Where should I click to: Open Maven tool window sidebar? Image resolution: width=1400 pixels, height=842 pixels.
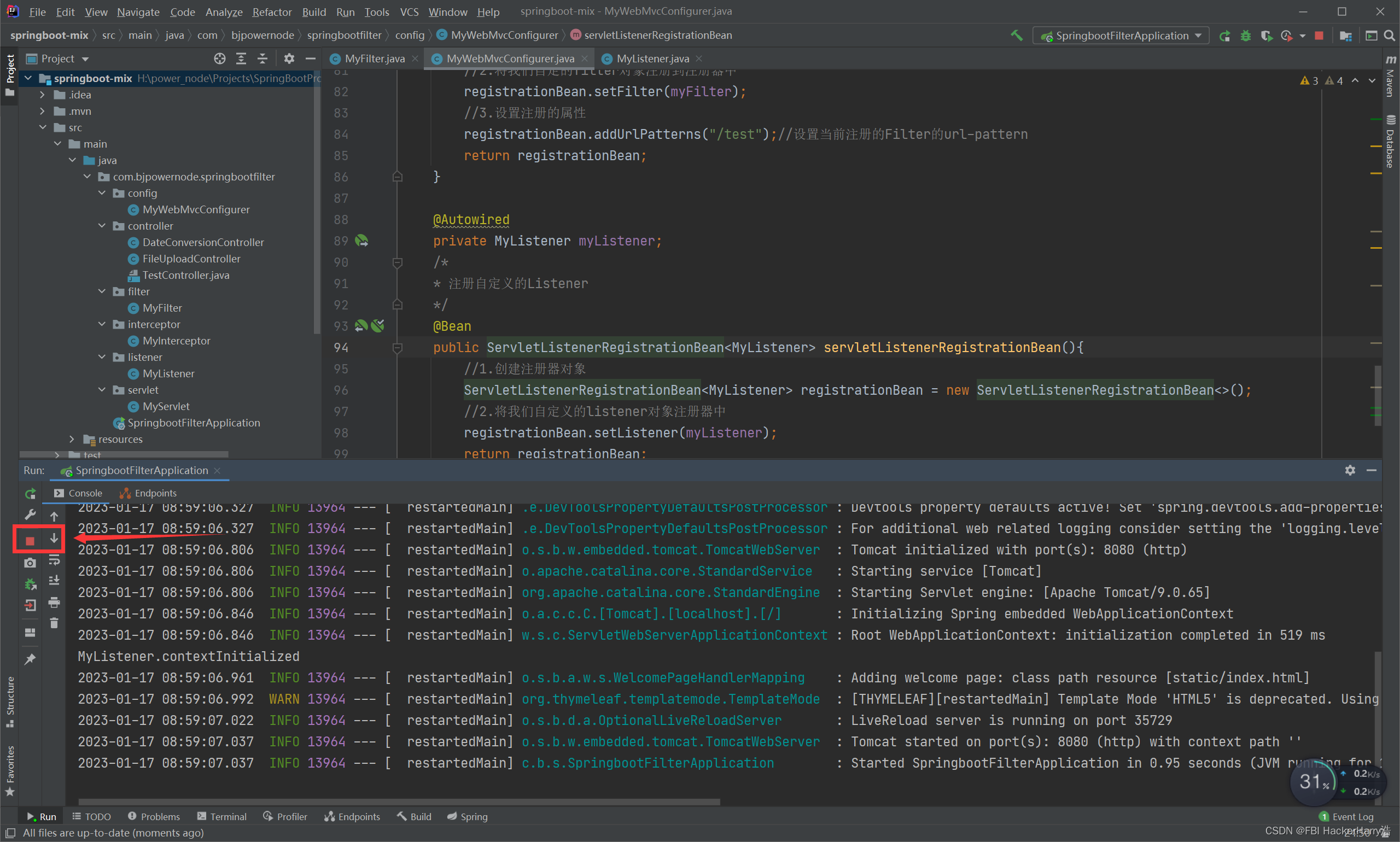pyautogui.click(x=1390, y=77)
